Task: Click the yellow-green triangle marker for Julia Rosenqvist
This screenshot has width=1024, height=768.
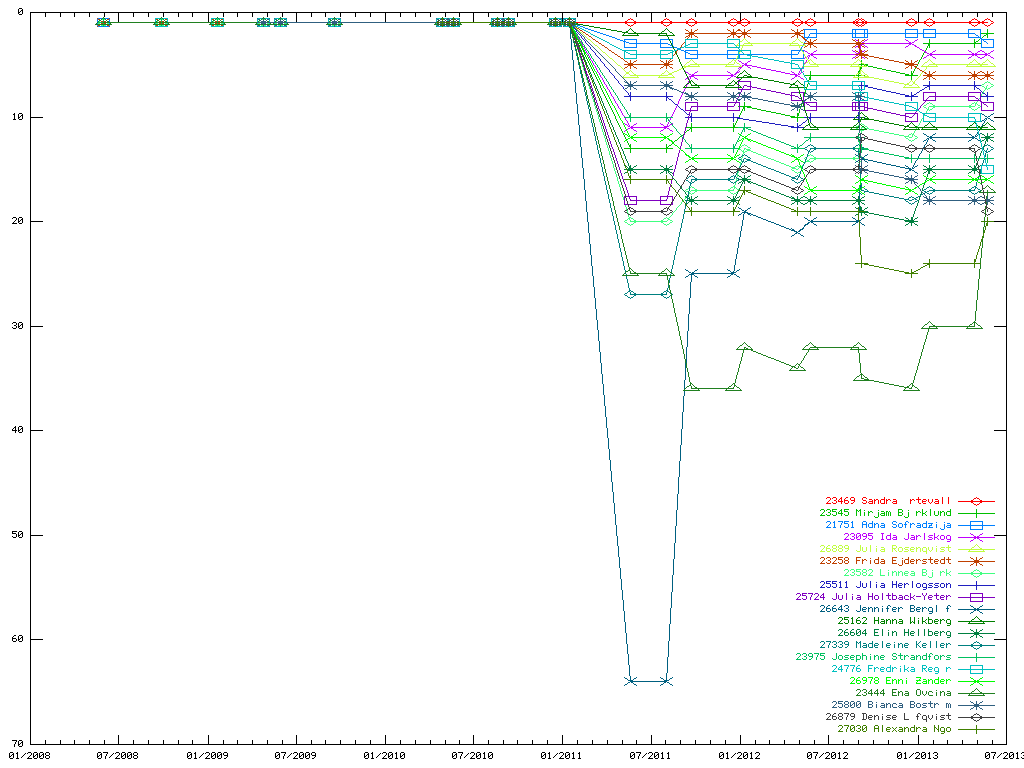Action: (976, 549)
